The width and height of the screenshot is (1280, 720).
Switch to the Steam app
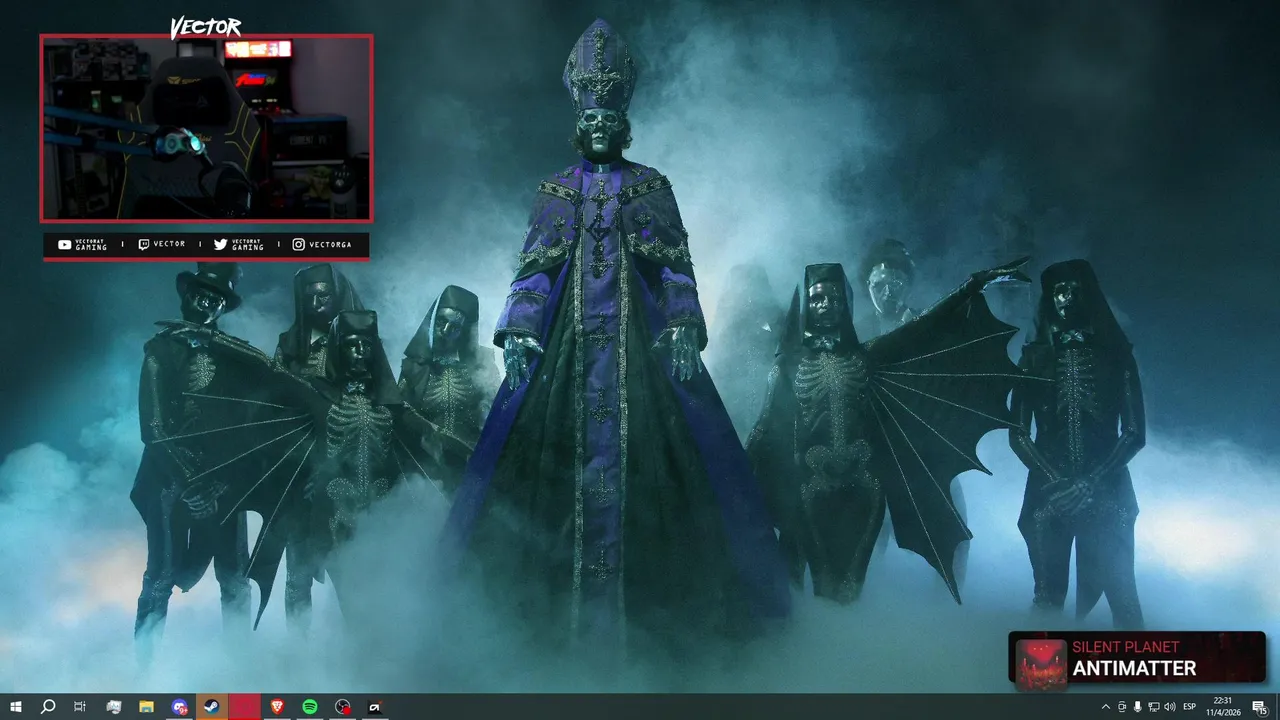[212, 707]
